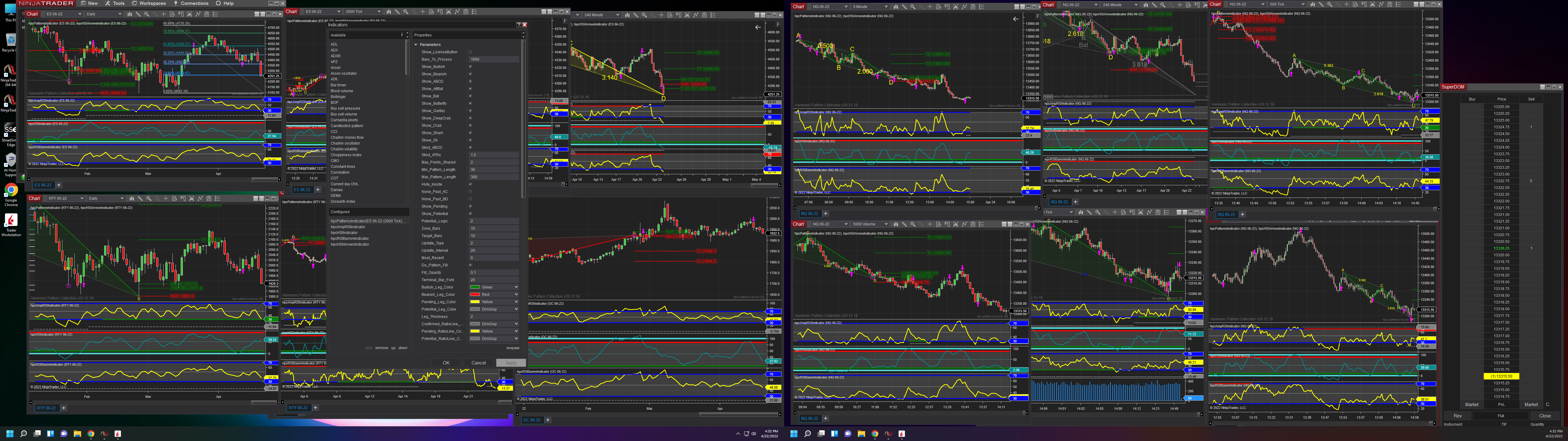
Task: Uncheck the Show_Bullish checkbox
Action: 470,66
